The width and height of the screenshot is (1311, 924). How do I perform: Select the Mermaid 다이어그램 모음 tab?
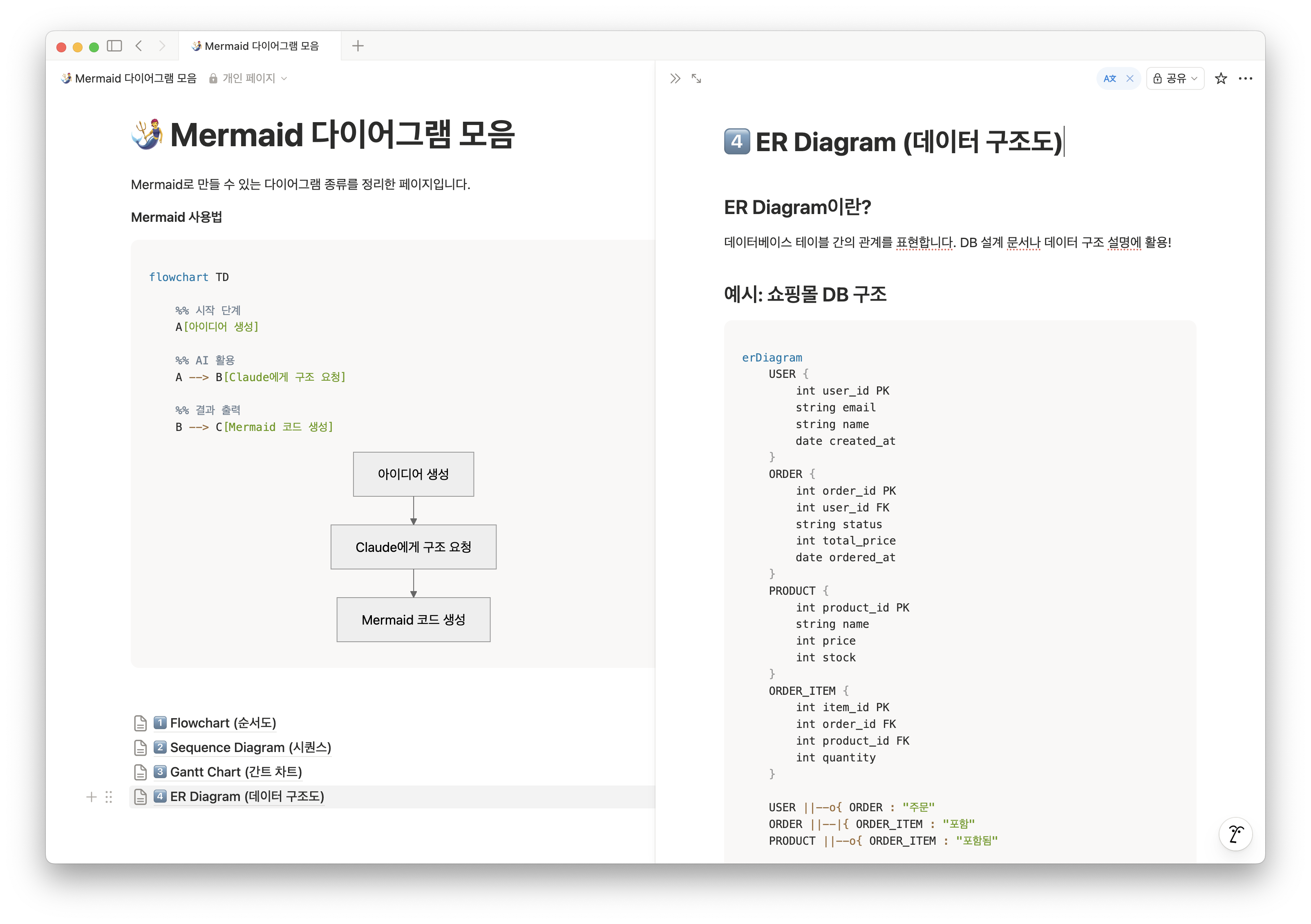256,46
